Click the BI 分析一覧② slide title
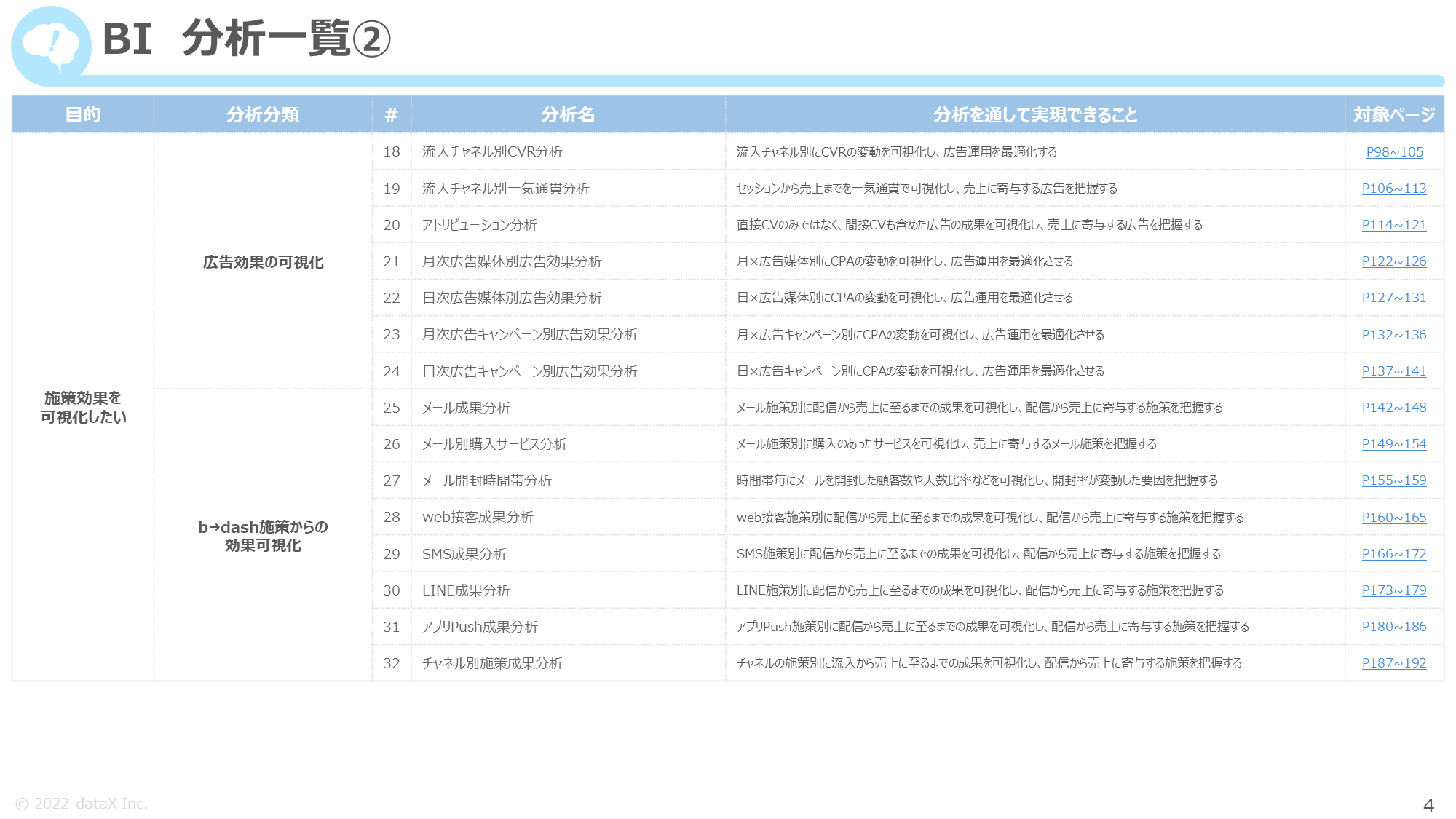 [x=247, y=39]
